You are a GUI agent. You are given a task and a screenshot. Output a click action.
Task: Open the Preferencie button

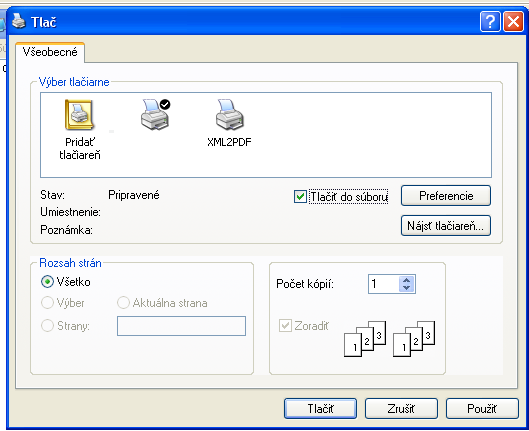pos(446,196)
